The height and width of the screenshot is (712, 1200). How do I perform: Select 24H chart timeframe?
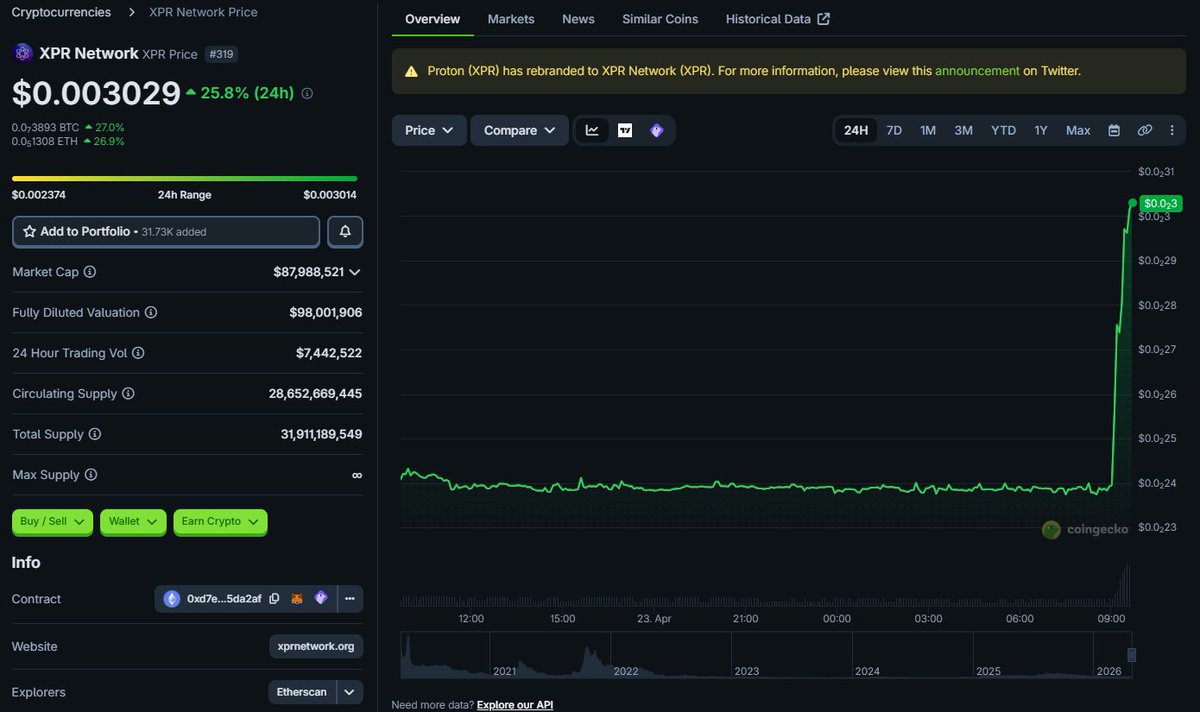coord(856,130)
